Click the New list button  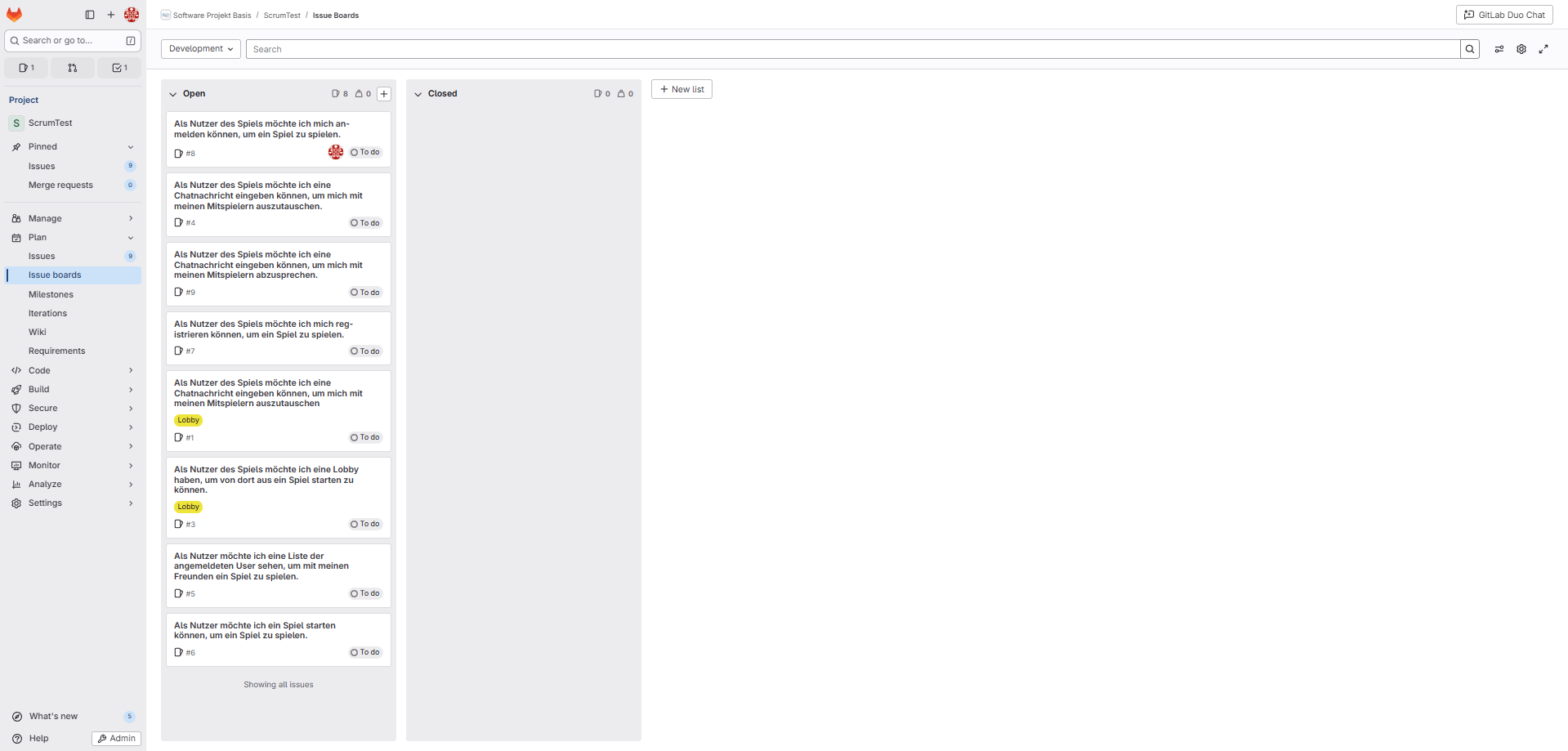(681, 89)
